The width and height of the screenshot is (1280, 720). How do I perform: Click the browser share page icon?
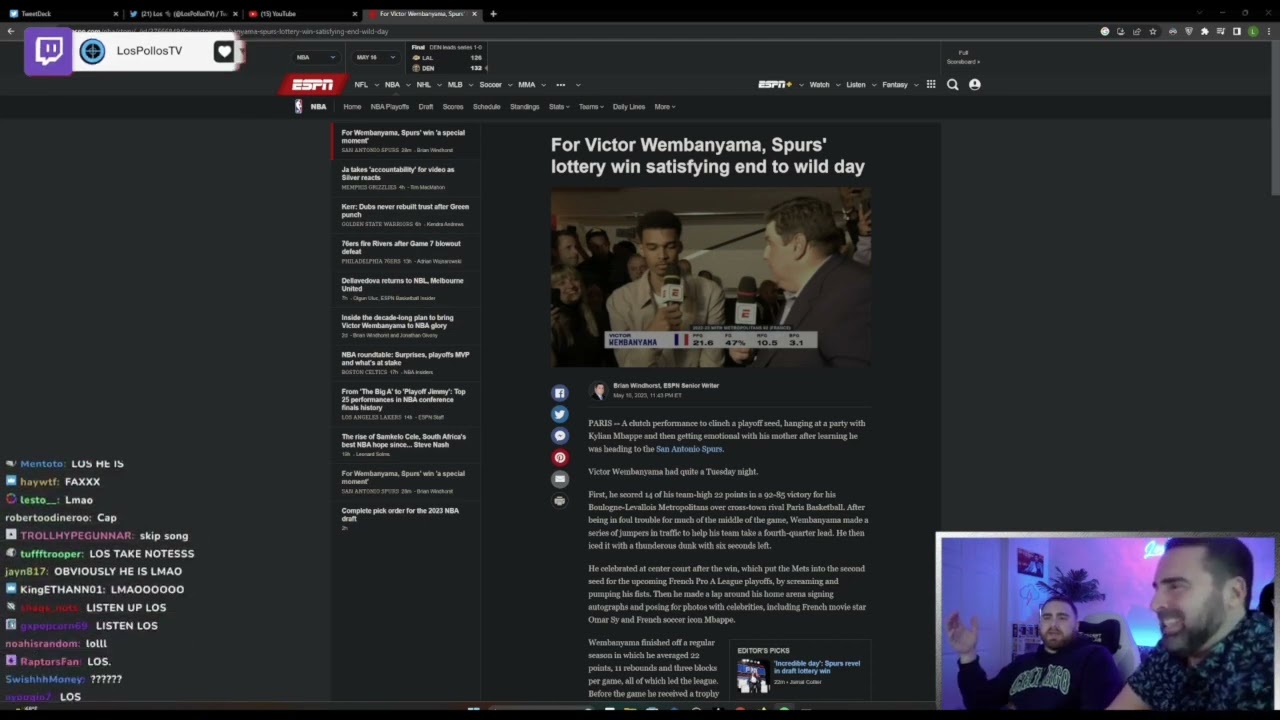(x=1137, y=31)
